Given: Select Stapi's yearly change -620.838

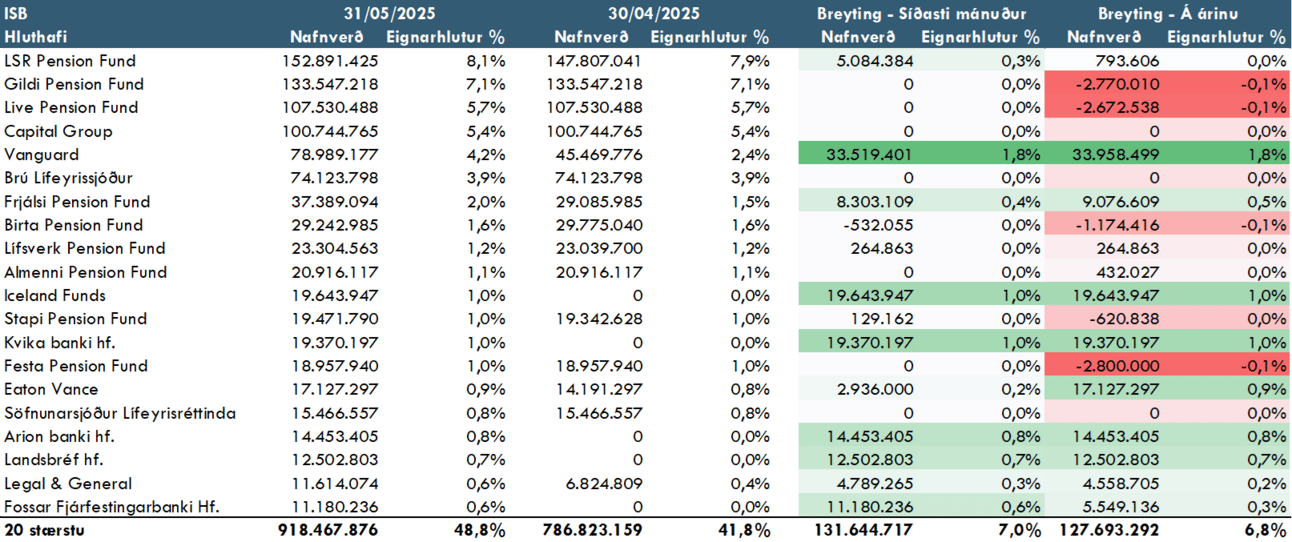Looking at the screenshot, I should (x=1126, y=319).
